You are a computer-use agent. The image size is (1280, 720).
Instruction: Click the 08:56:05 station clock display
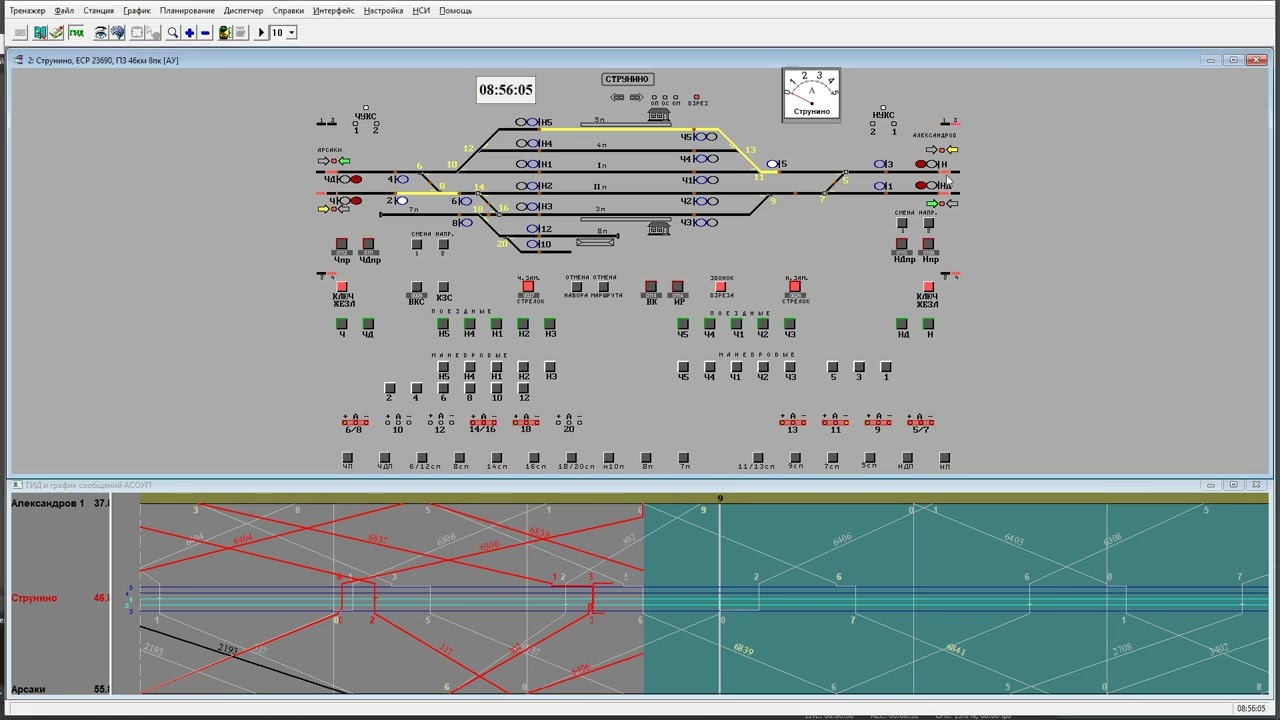pos(506,90)
